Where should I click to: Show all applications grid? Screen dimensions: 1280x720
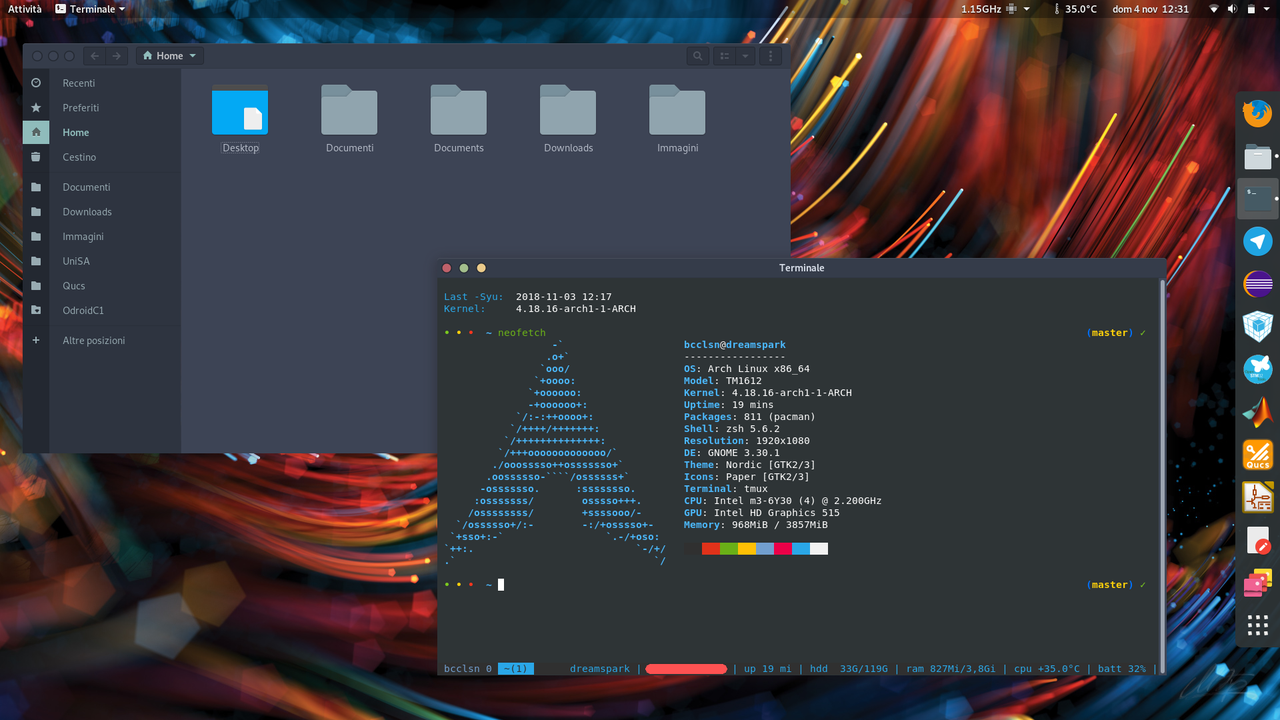point(1257,626)
